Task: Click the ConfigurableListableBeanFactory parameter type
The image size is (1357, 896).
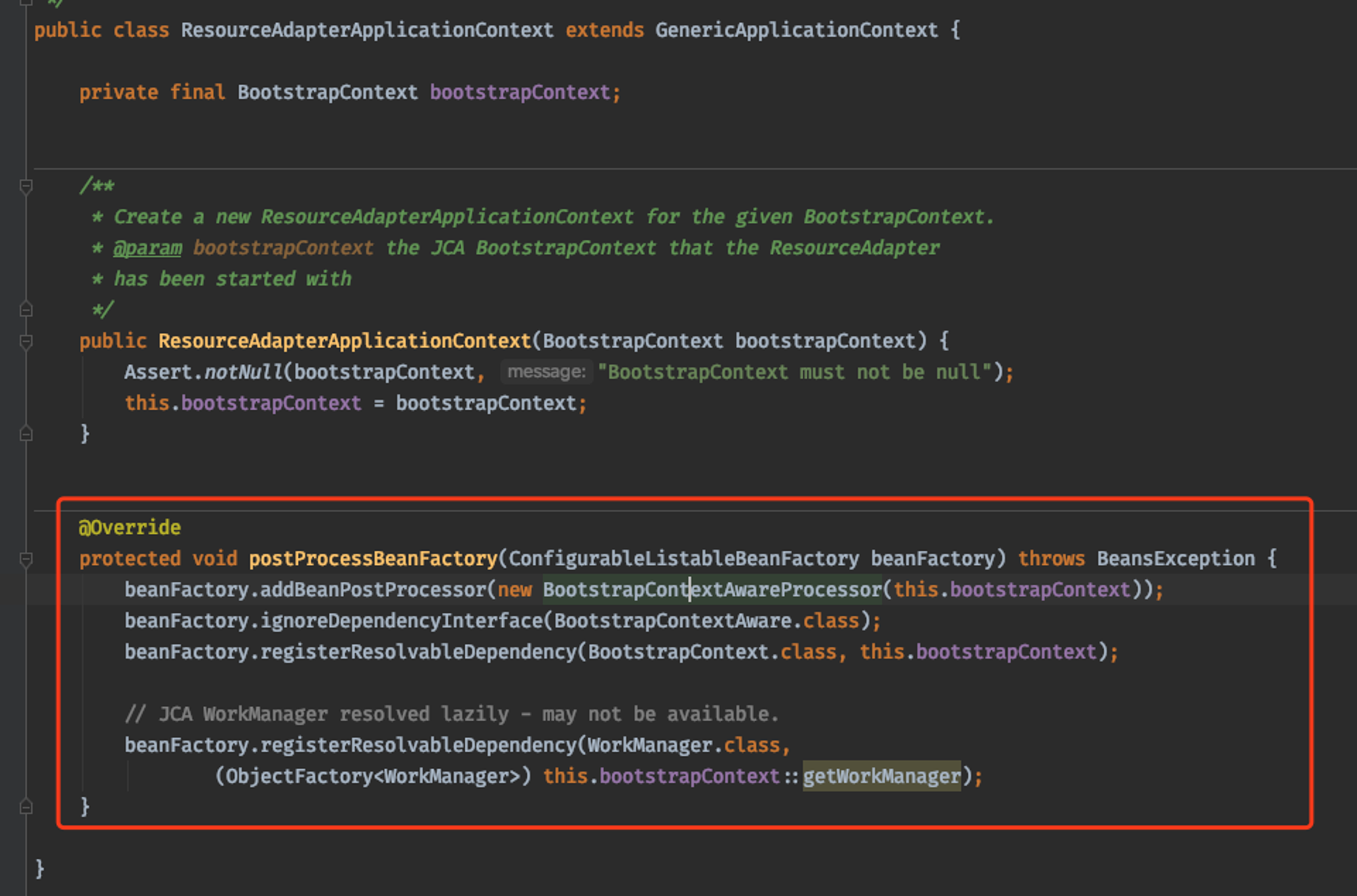Action: (x=684, y=559)
